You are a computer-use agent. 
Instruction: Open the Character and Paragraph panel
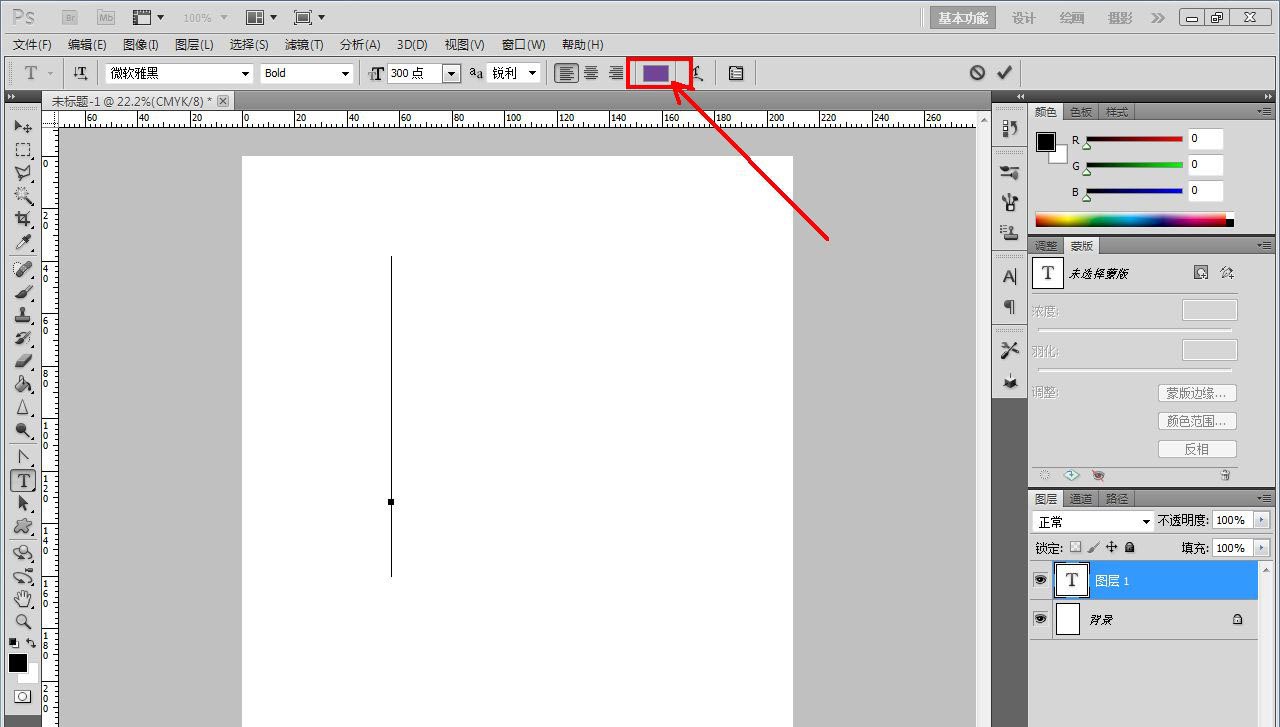point(736,73)
